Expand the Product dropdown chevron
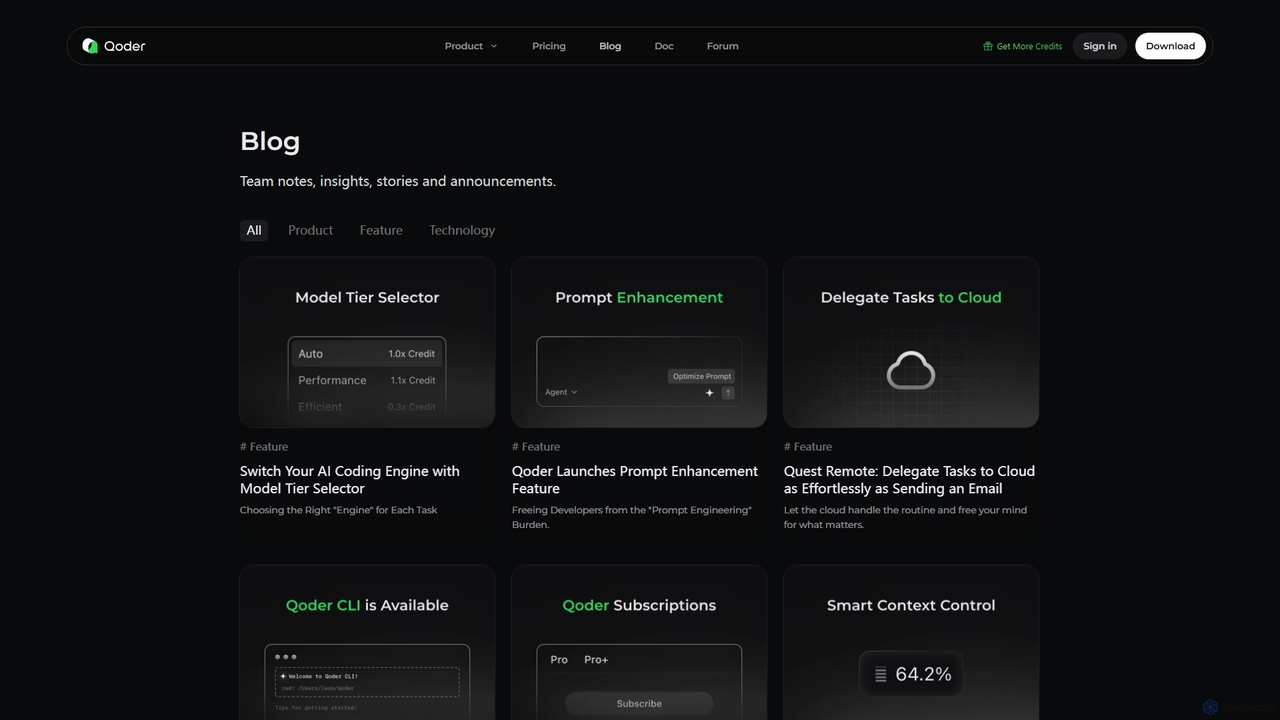The height and width of the screenshot is (720, 1280). pos(494,46)
